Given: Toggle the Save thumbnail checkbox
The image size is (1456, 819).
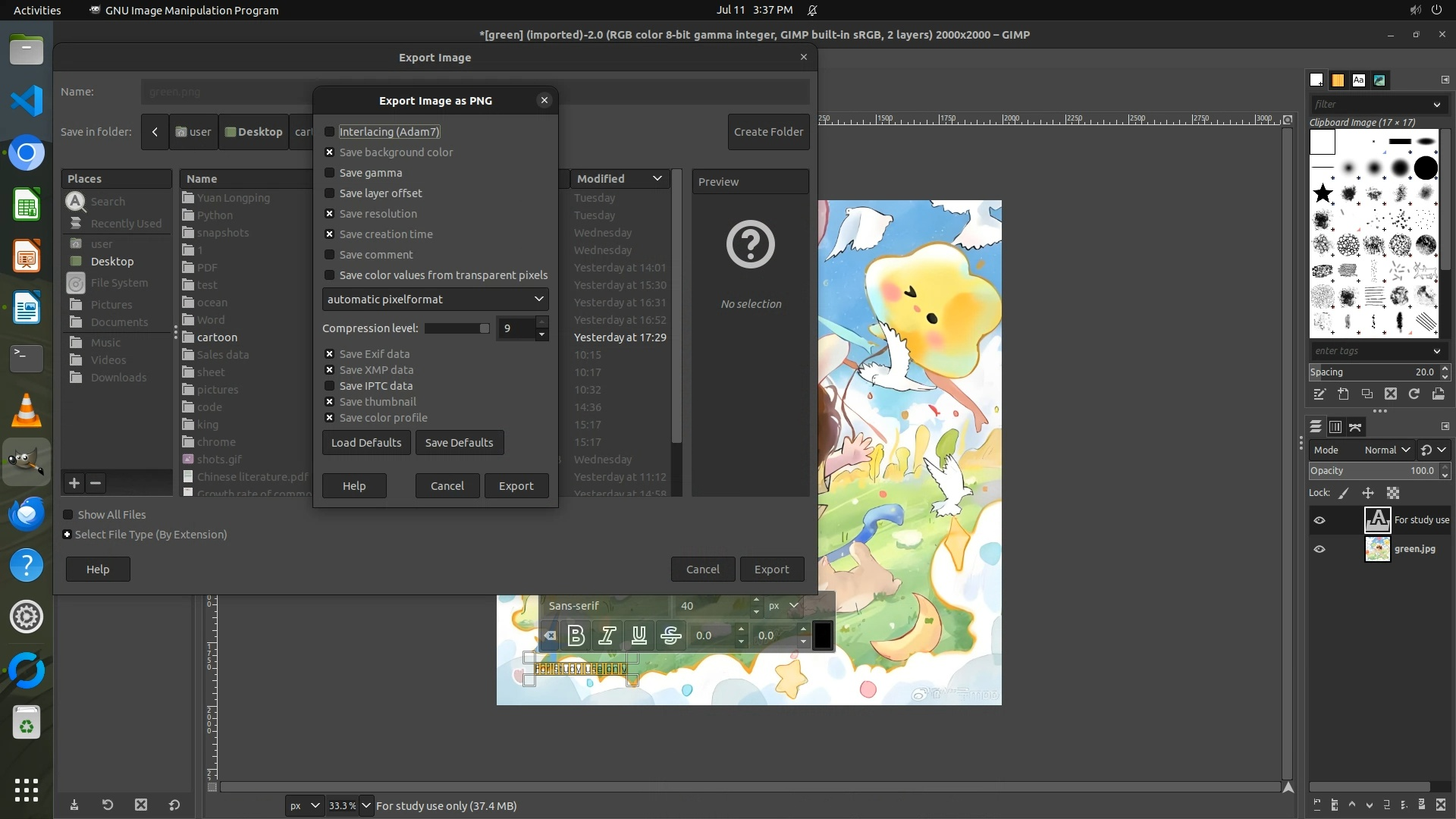Looking at the screenshot, I should (330, 402).
